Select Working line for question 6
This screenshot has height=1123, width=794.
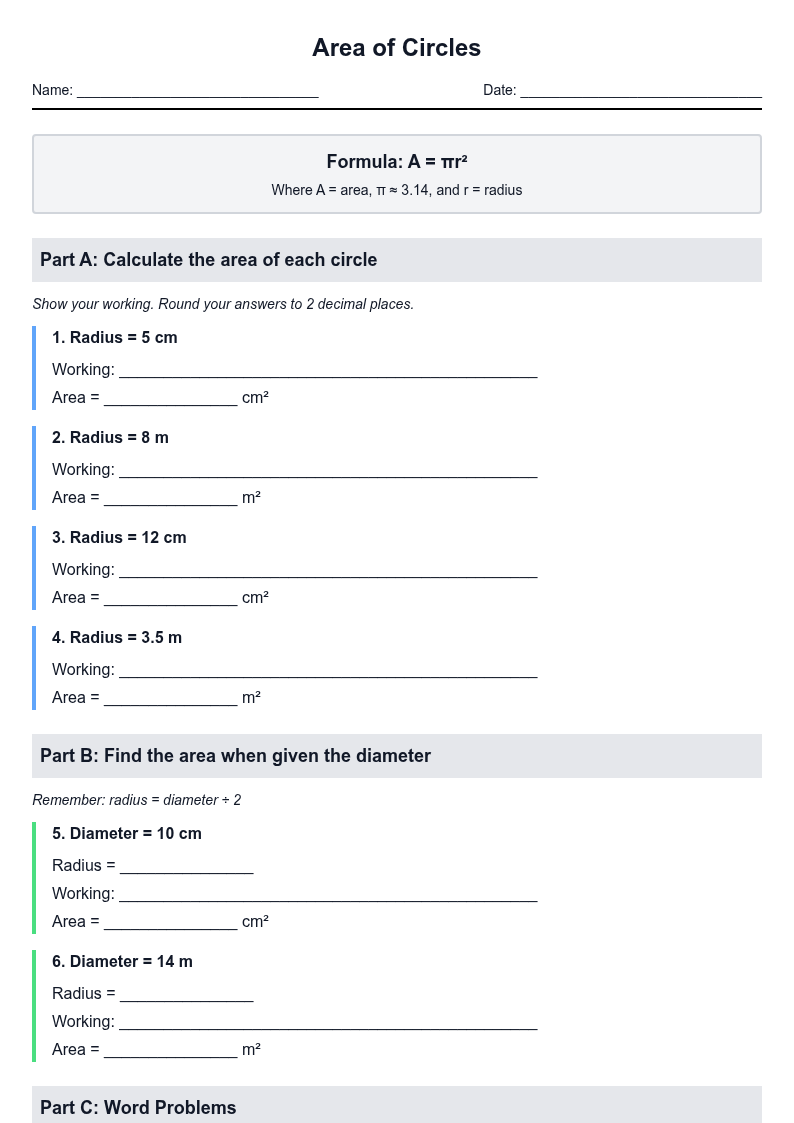pyautogui.click(x=328, y=1022)
